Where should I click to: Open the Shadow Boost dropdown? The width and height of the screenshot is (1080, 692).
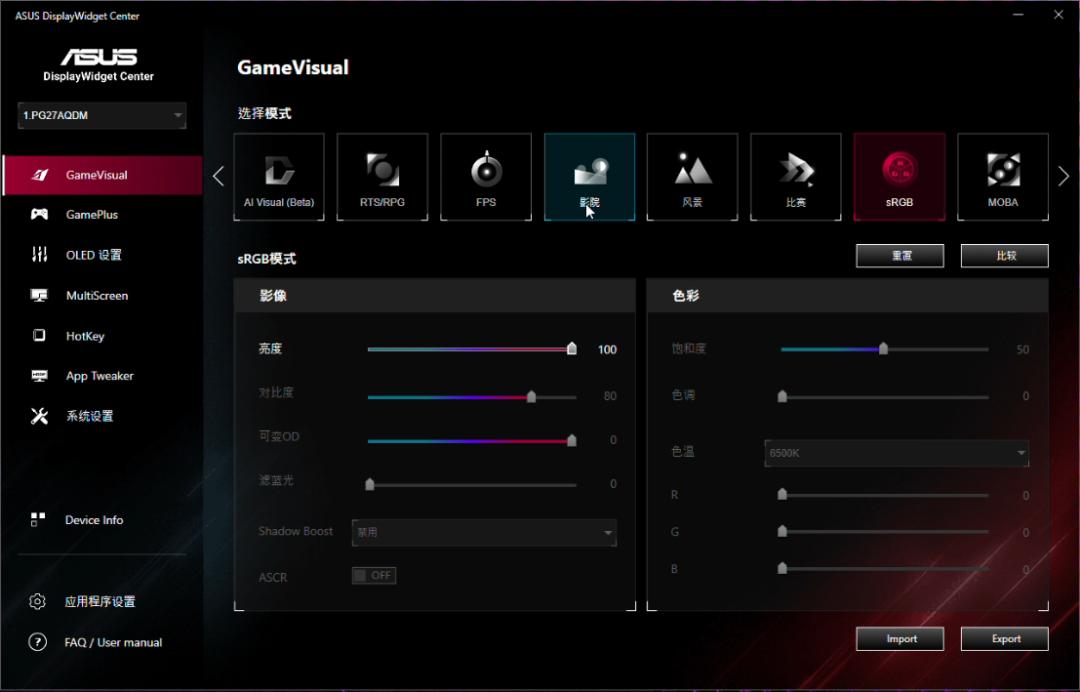(x=484, y=532)
